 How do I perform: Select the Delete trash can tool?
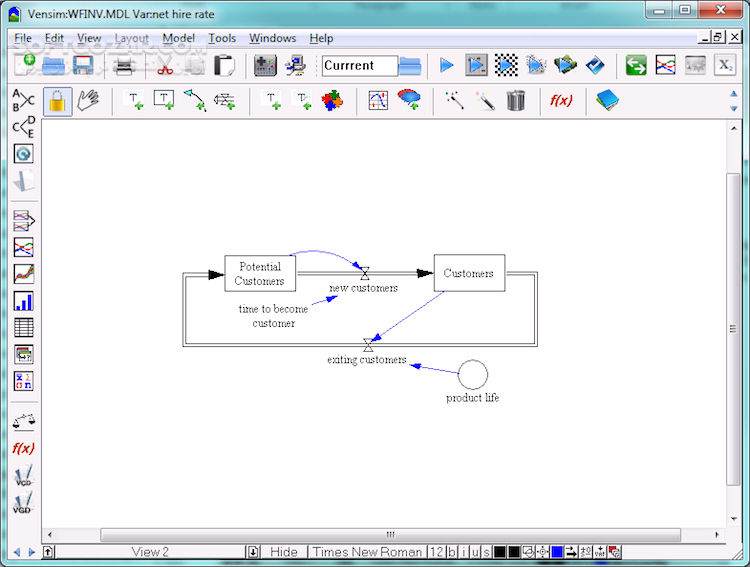point(516,100)
